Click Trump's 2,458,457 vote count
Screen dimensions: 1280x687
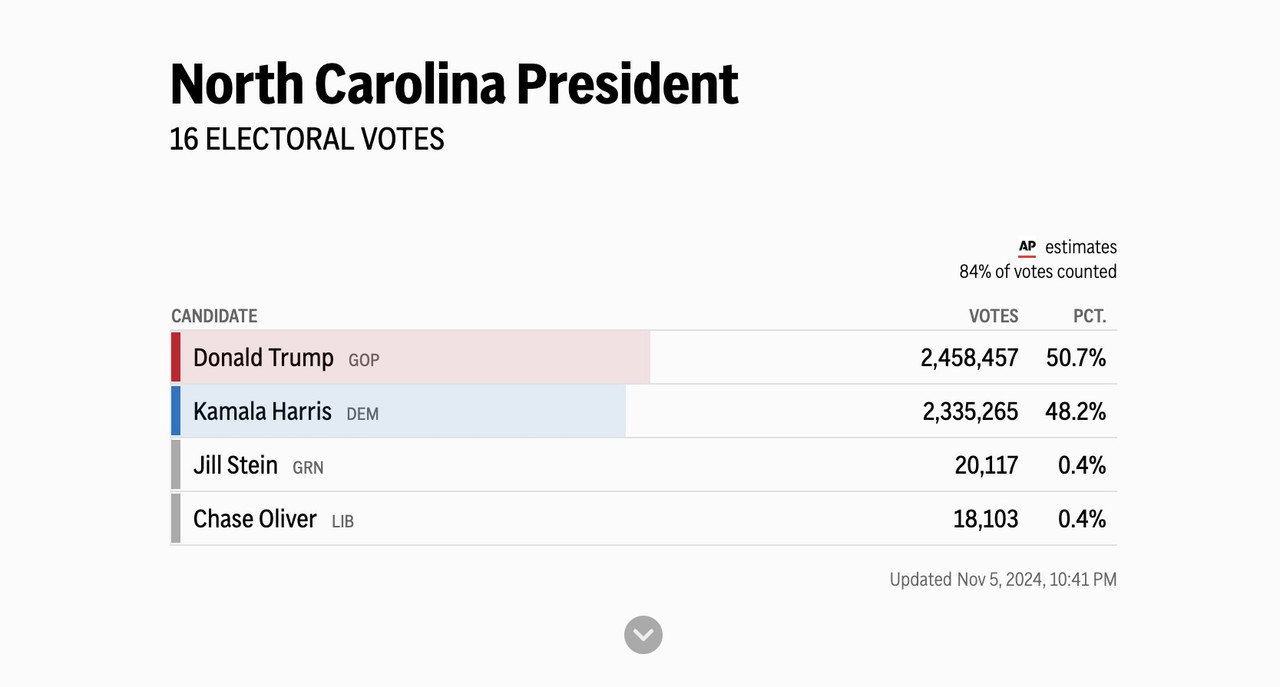(969, 358)
